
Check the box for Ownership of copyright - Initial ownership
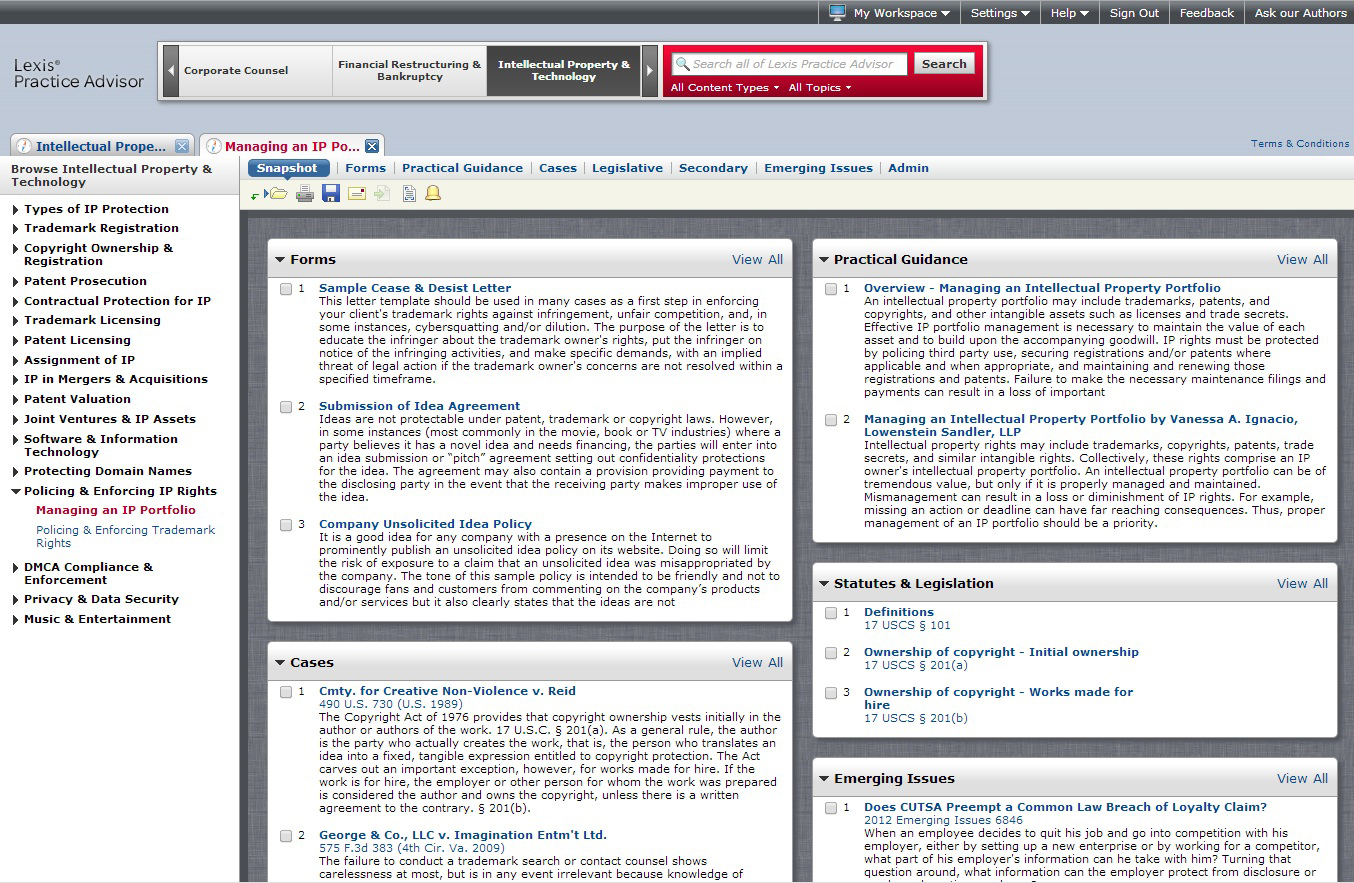pyautogui.click(x=831, y=653)
